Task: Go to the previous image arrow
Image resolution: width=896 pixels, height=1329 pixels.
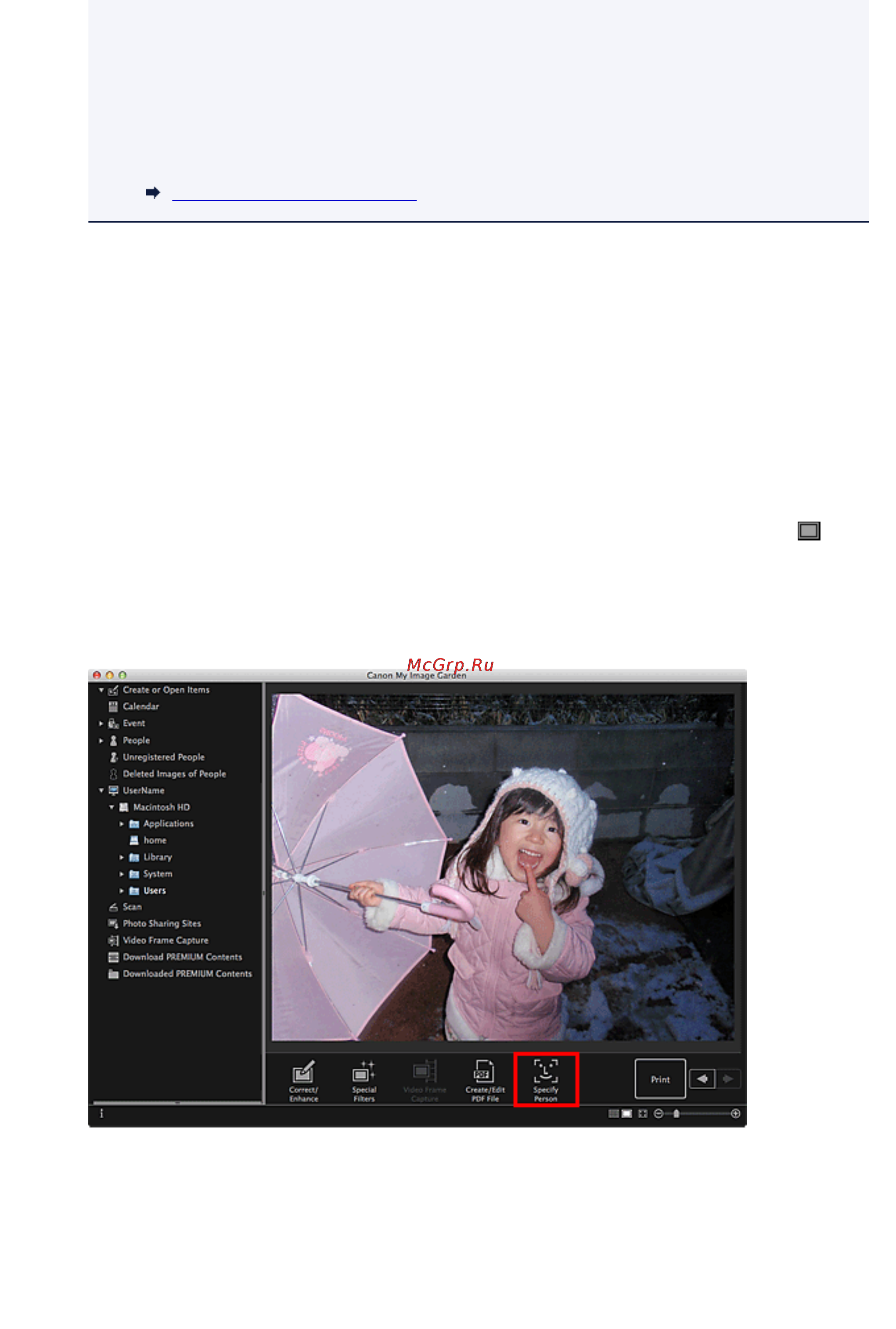Action: pos(702,1079)
